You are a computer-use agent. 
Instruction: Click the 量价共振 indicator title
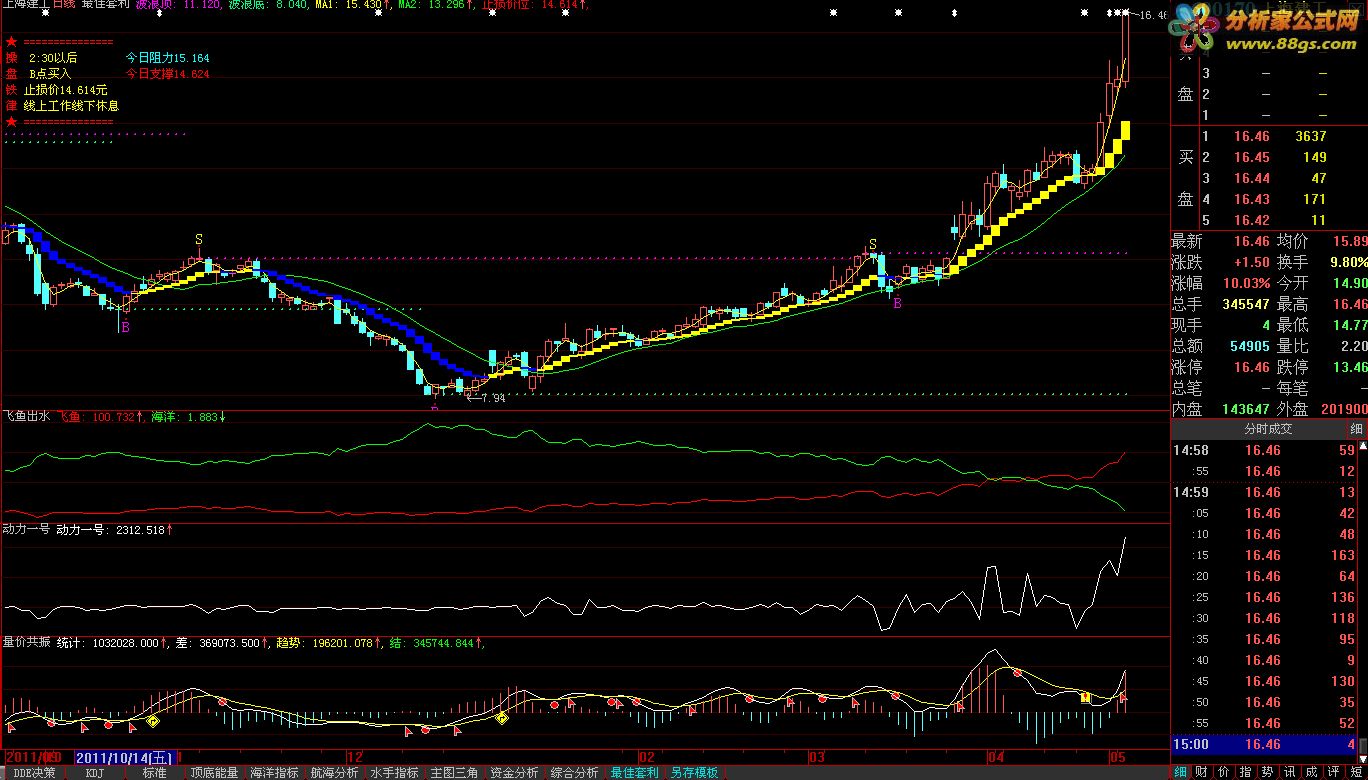pos(26,642)
